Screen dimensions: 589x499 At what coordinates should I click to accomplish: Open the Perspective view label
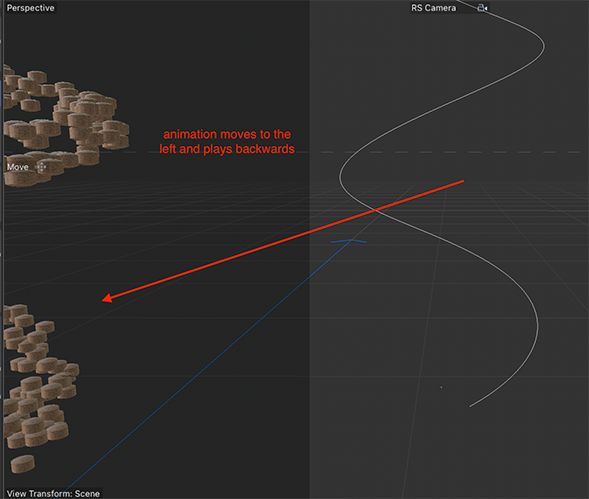pyautogui.click(x=30, y=8)
